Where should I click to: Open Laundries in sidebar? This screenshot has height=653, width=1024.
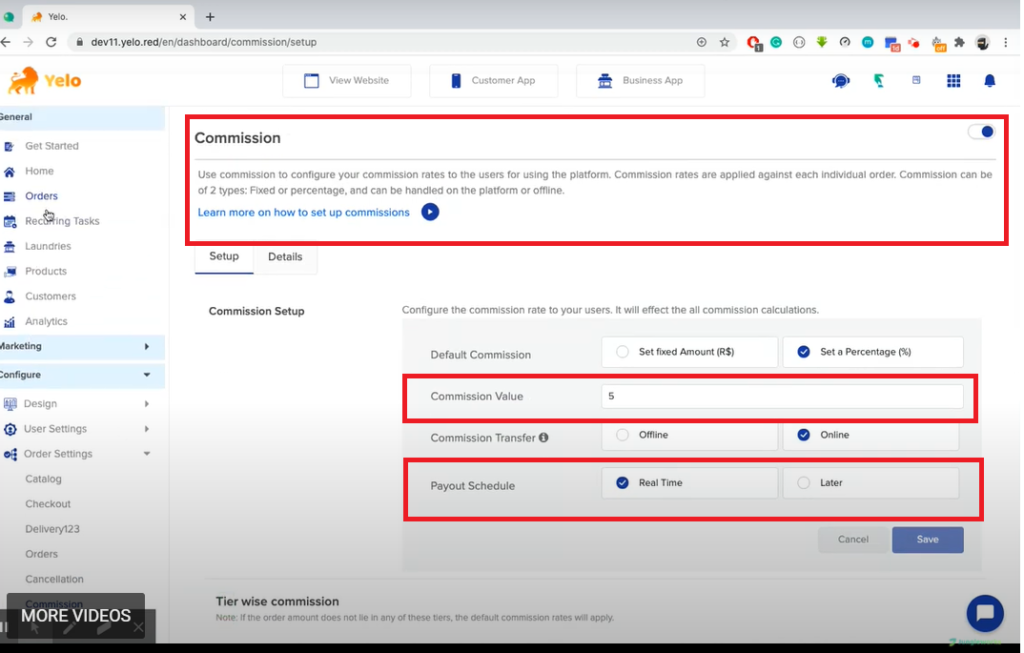48,247
